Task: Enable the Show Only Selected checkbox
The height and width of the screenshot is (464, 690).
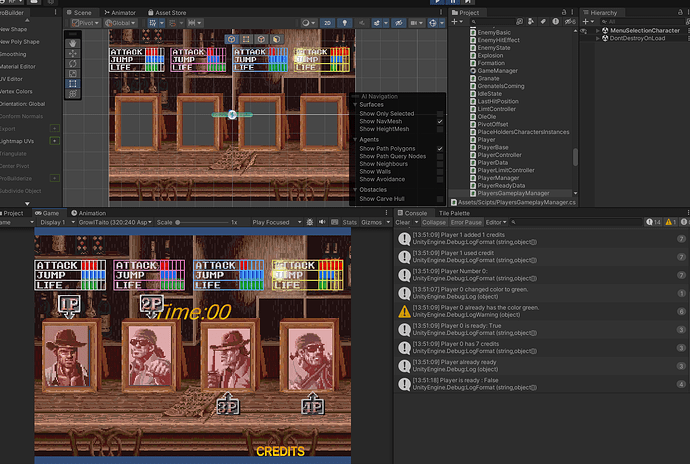Action: point(440,113)
